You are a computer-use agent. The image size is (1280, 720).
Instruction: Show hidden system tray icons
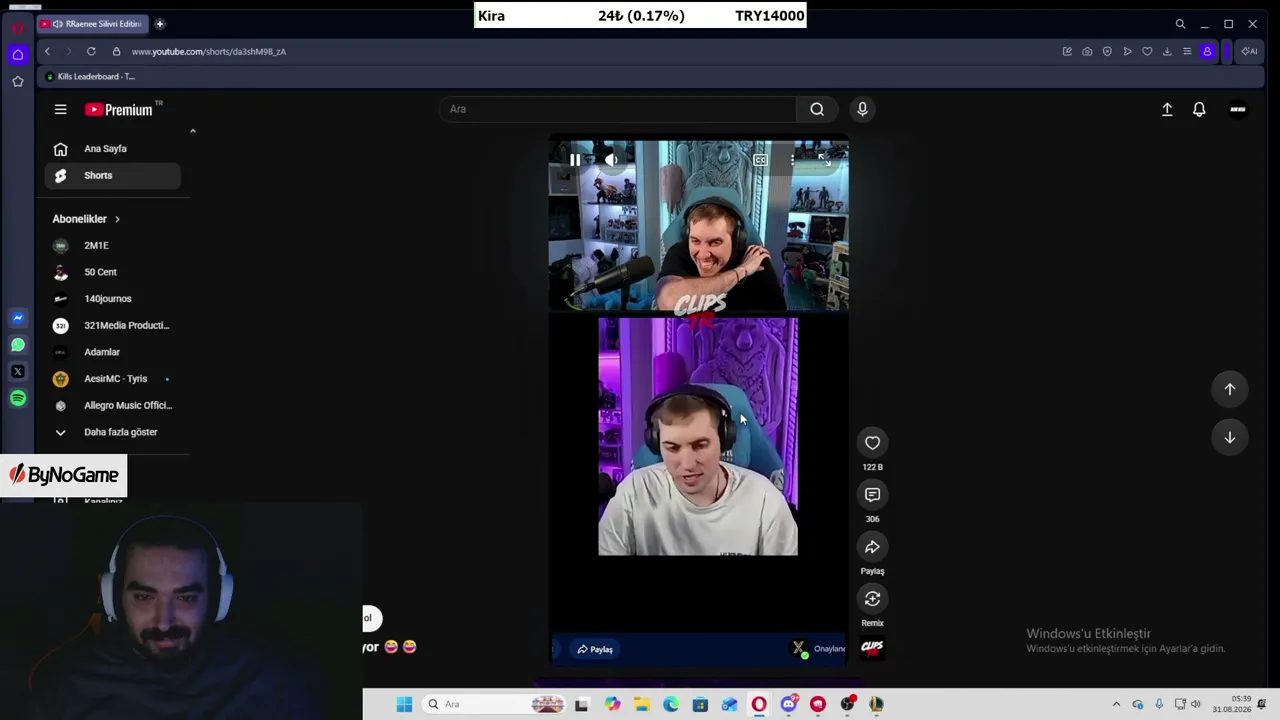[x=1116, y=704]
